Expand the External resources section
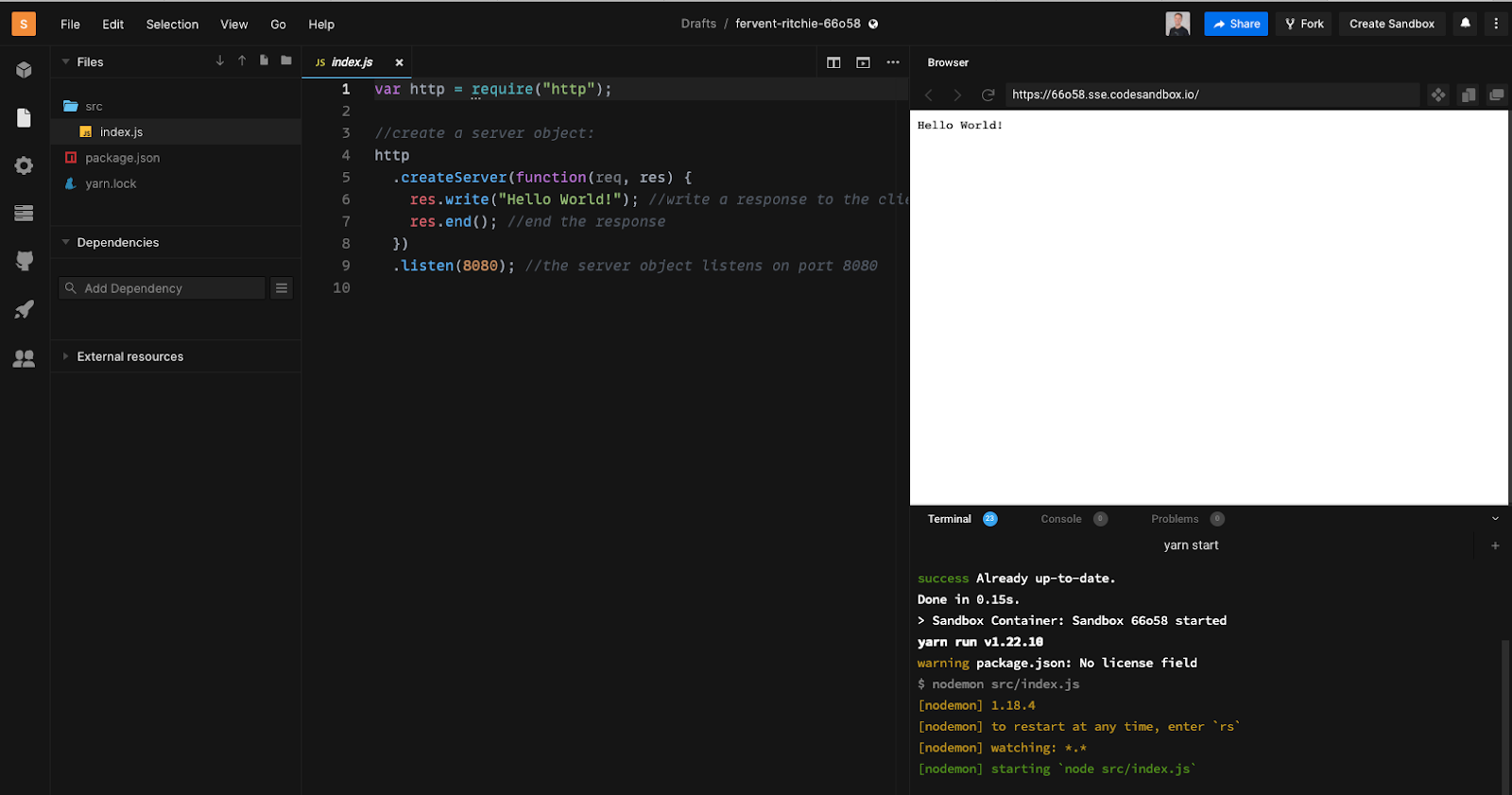This screenshot has width=1512, height=795. (66, 356)
